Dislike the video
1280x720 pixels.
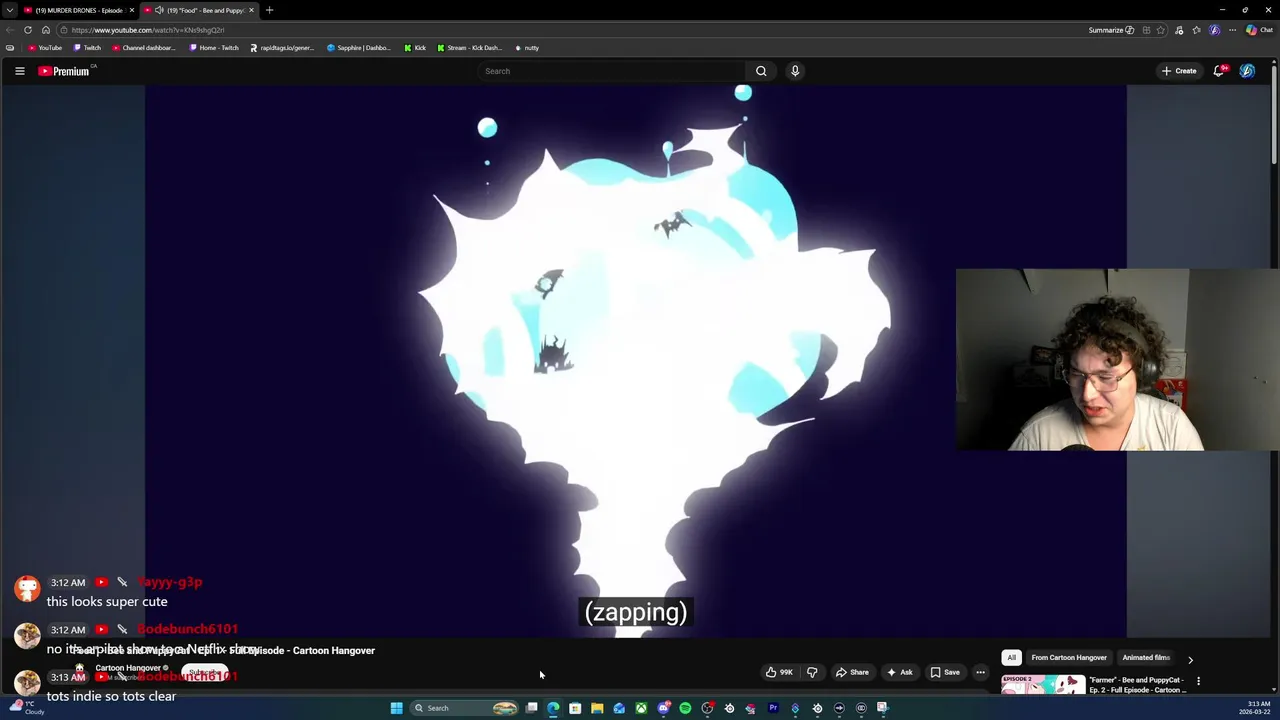coord(812,672)
